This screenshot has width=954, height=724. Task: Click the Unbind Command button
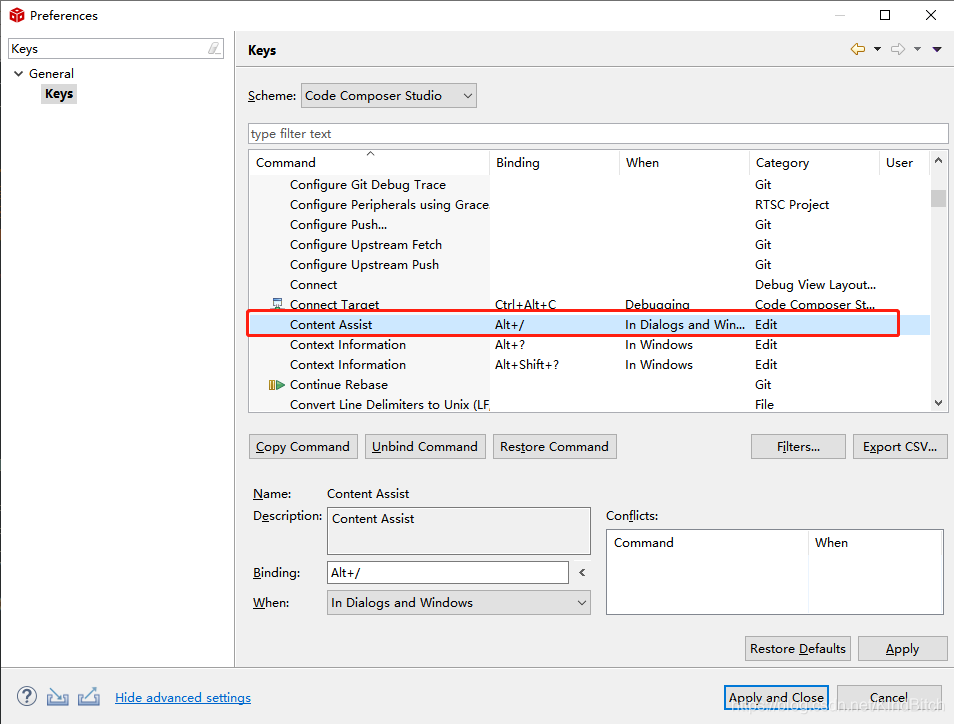(425, 447)
